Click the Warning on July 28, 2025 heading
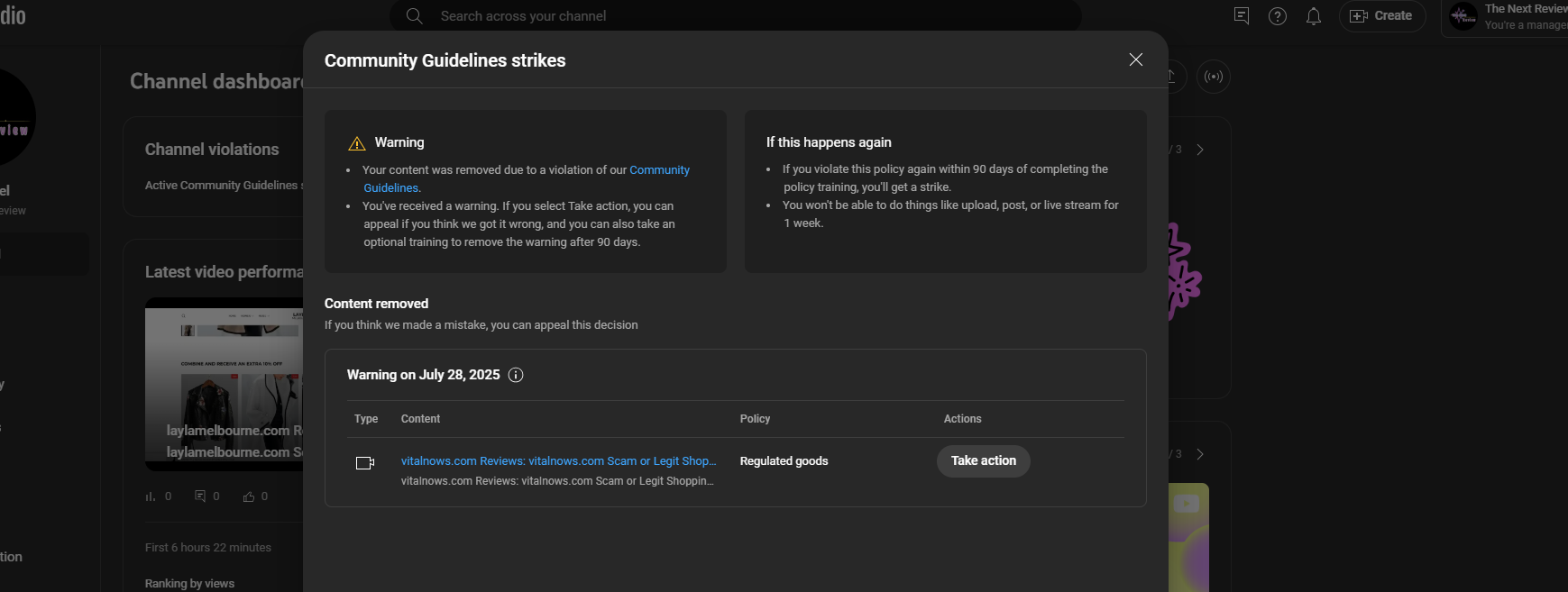 pos(424,375)
